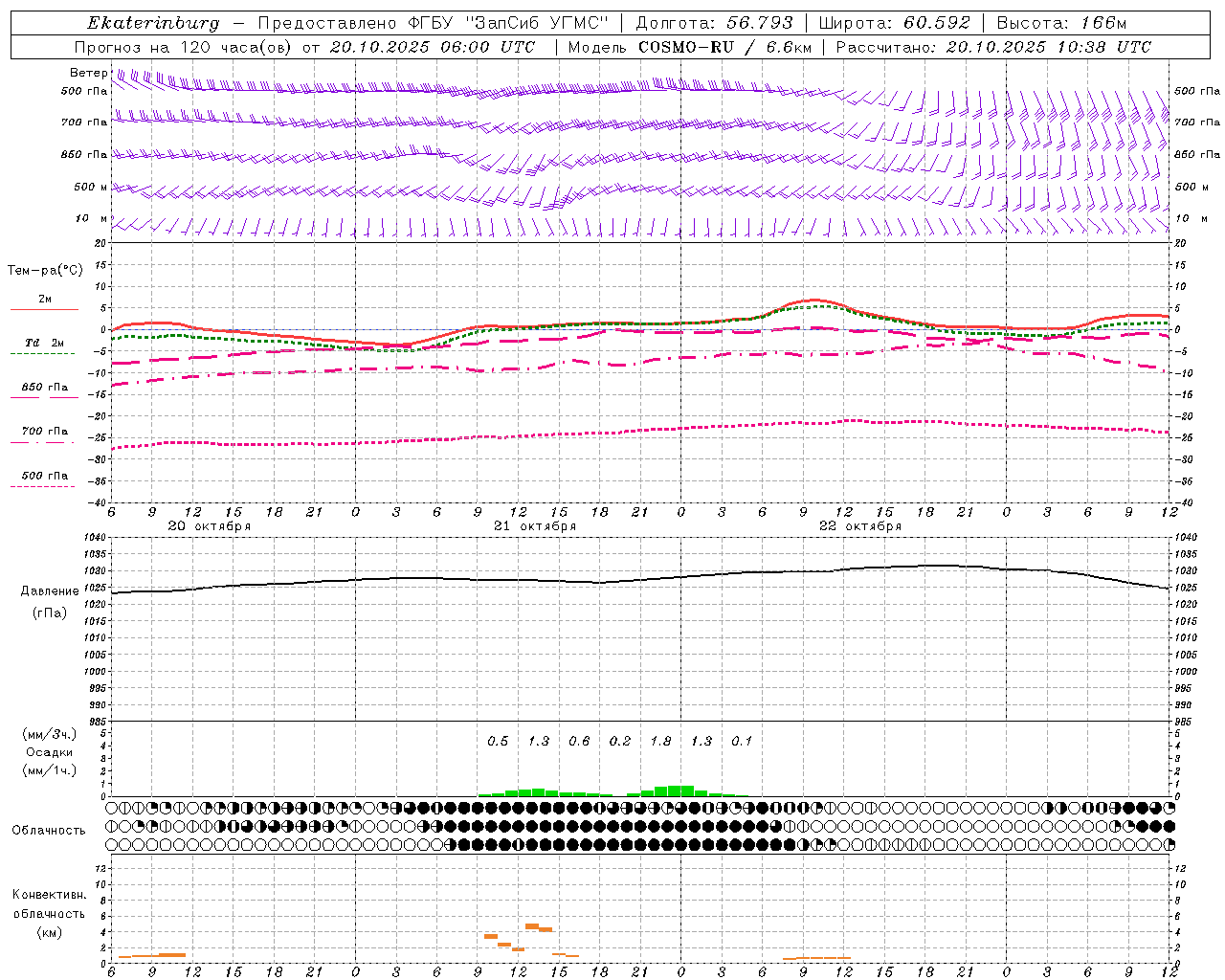
Task: Click the 0.1 precipitation amount value
Action: 742,742
